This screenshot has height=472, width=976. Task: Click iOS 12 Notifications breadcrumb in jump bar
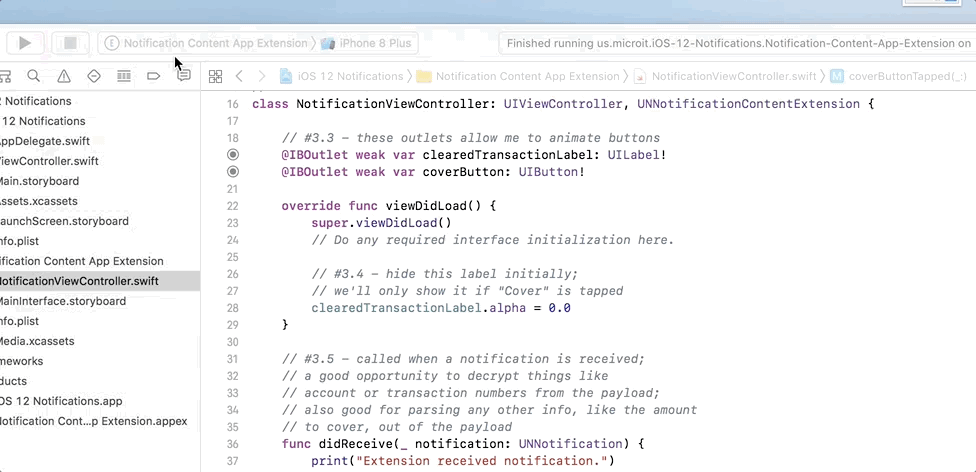(x=342, y=76)
